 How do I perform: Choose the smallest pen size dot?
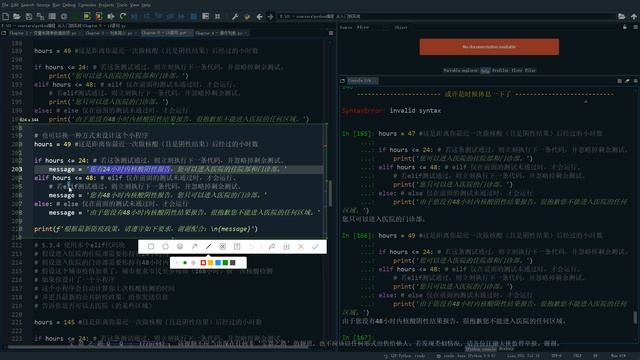176,263
